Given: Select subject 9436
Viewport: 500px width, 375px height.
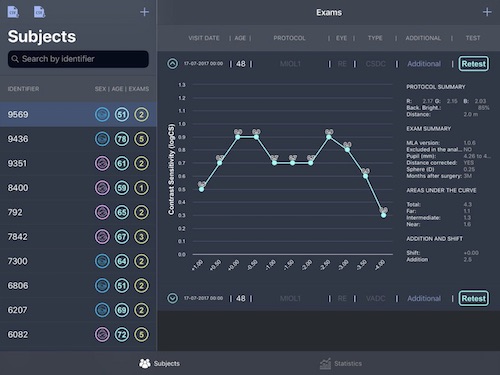Looking at the screenshot, I should tap(78, 139).
